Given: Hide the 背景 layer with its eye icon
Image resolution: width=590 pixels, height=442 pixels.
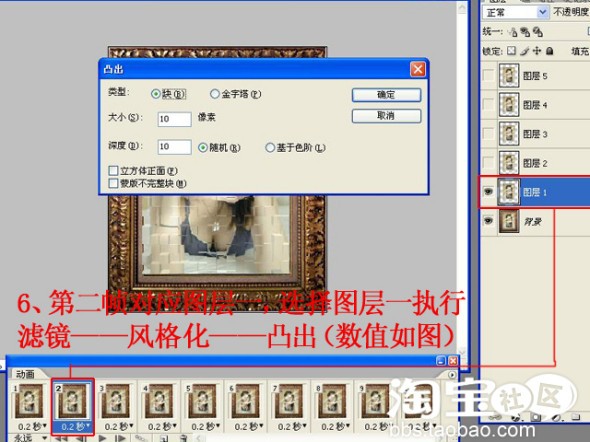Looking at the screenshot, I should pos(488,220).
